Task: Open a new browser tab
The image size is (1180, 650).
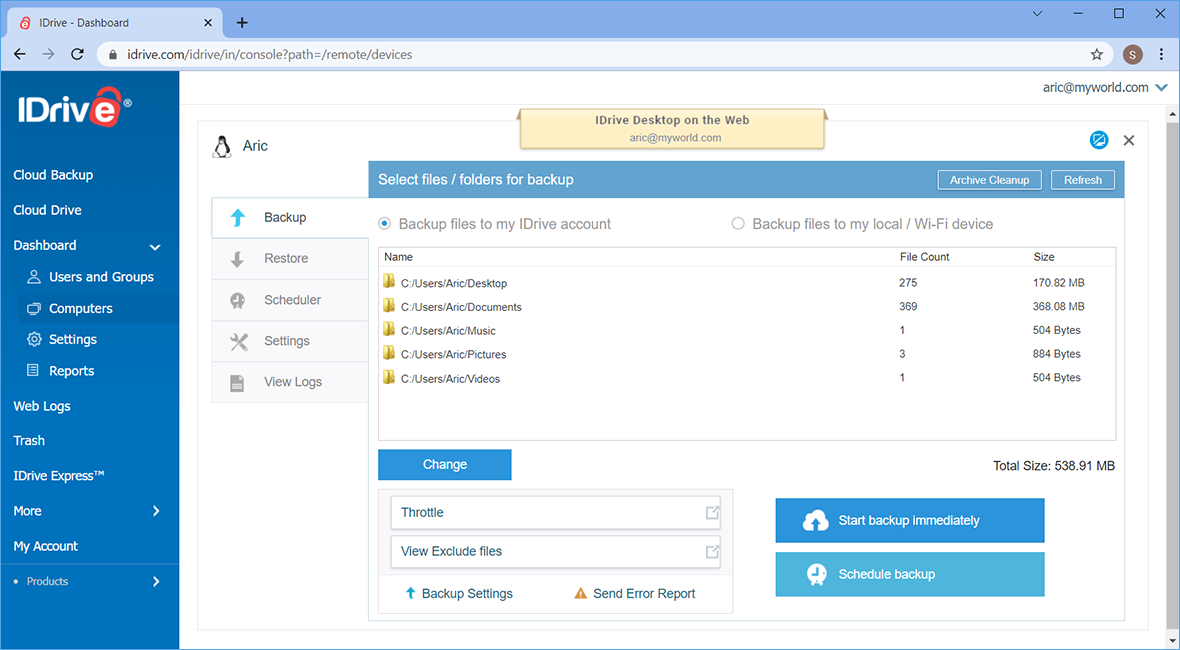Action: pos(242,23)
